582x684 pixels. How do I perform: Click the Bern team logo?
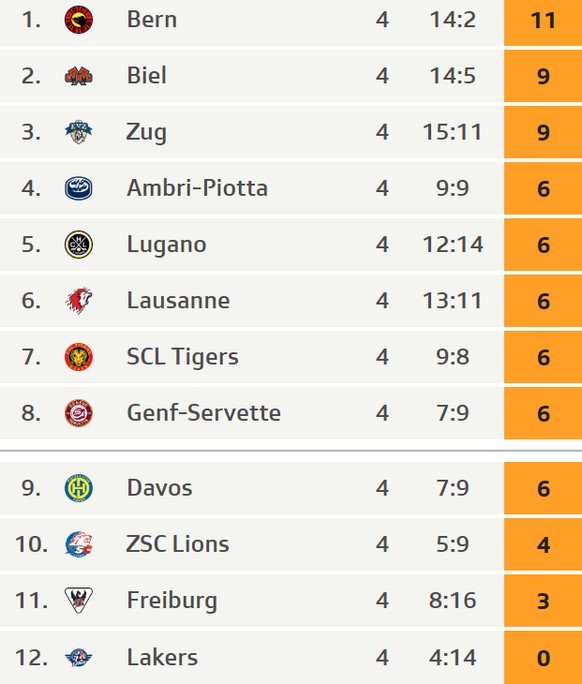point(79,20)
